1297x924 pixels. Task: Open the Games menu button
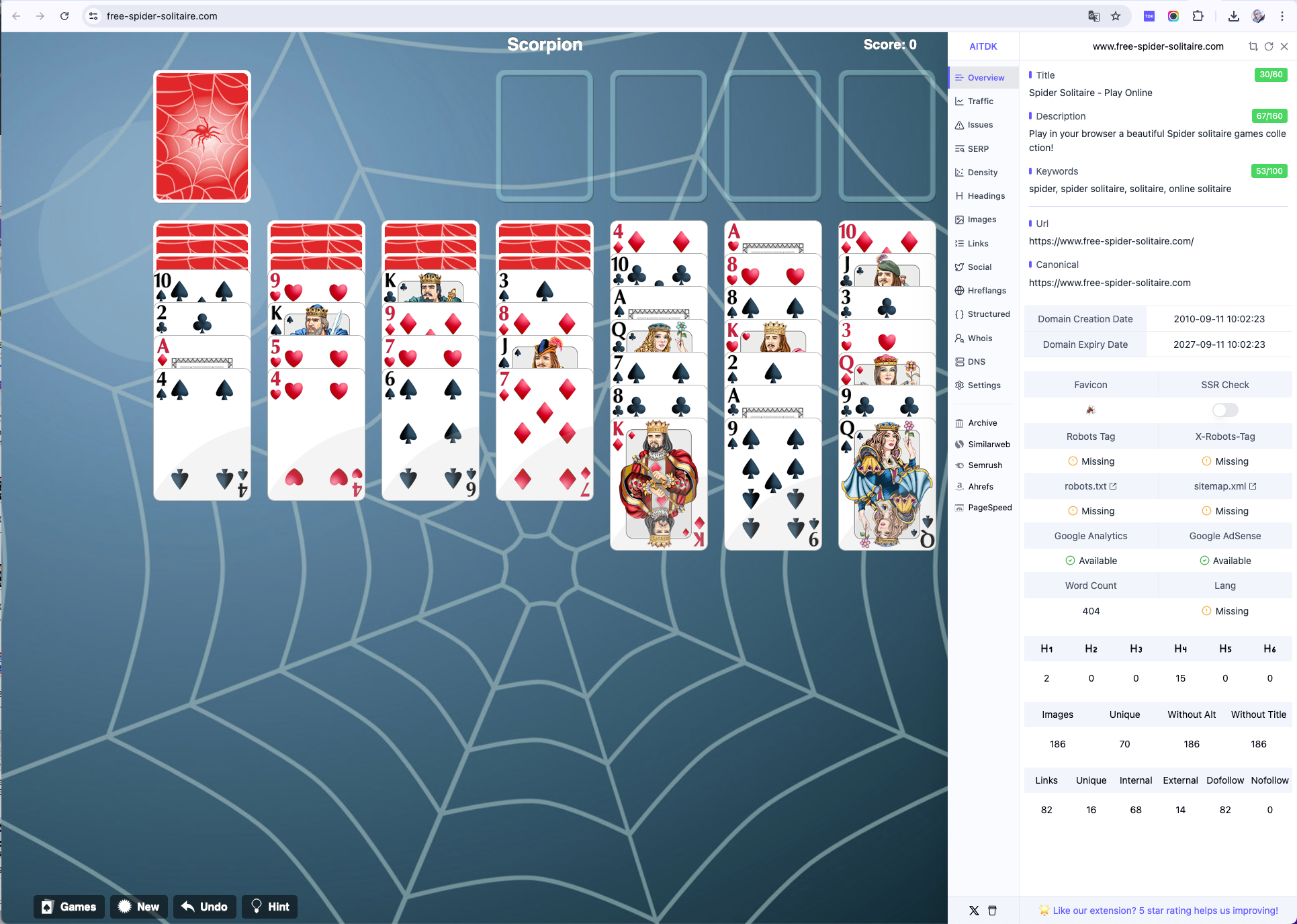tap(69, 907)
